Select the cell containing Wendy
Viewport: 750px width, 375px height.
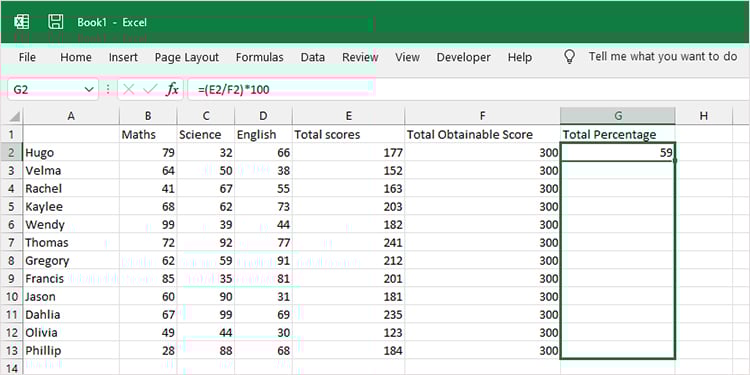click(x=71, y=224)
